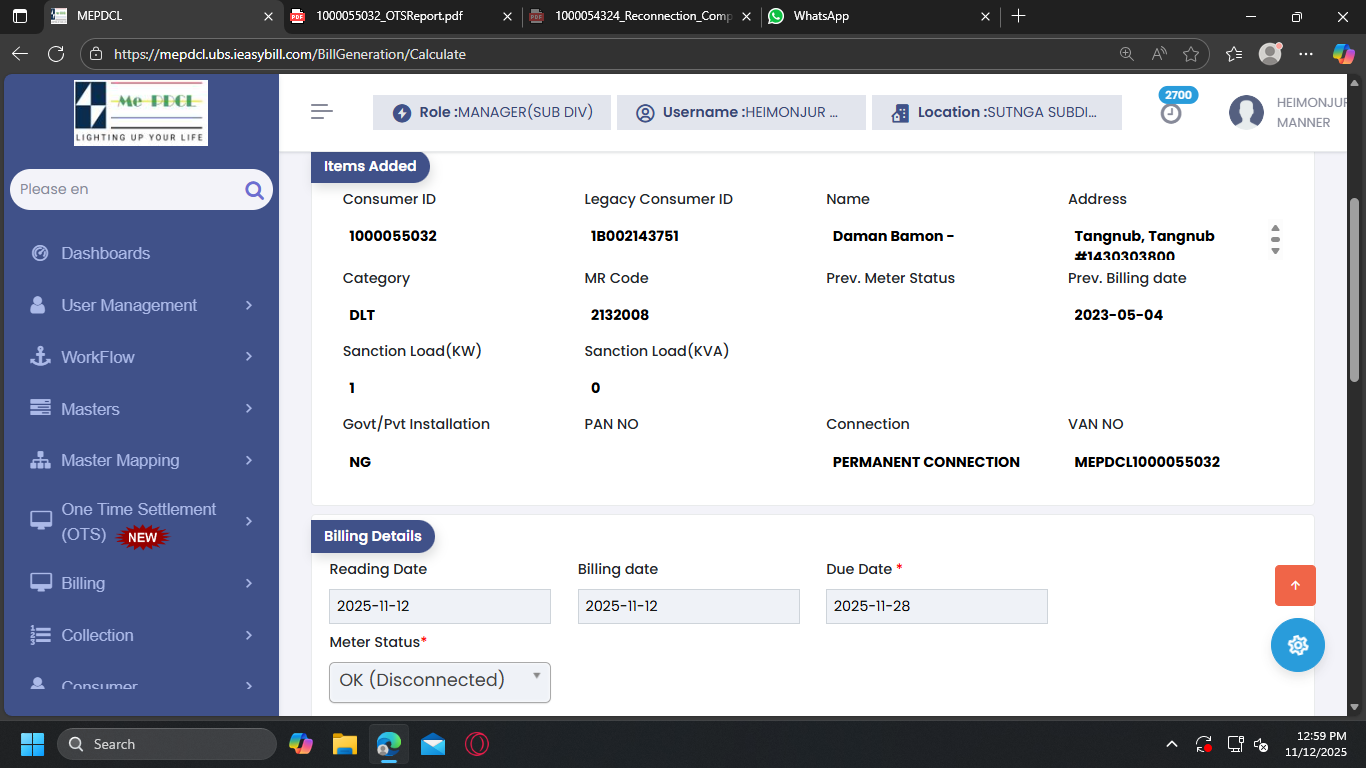Switch to the 1000055032_OTSReport.pdf tab
The height and width of the screenshot is (768, 1366).
click(x=401, y=16)
